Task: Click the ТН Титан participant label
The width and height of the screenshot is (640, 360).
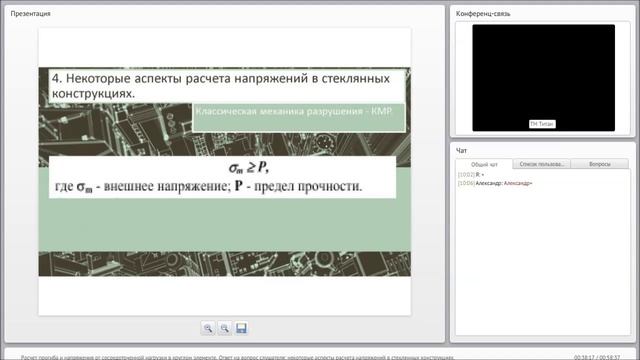Action: click(542, 124)
